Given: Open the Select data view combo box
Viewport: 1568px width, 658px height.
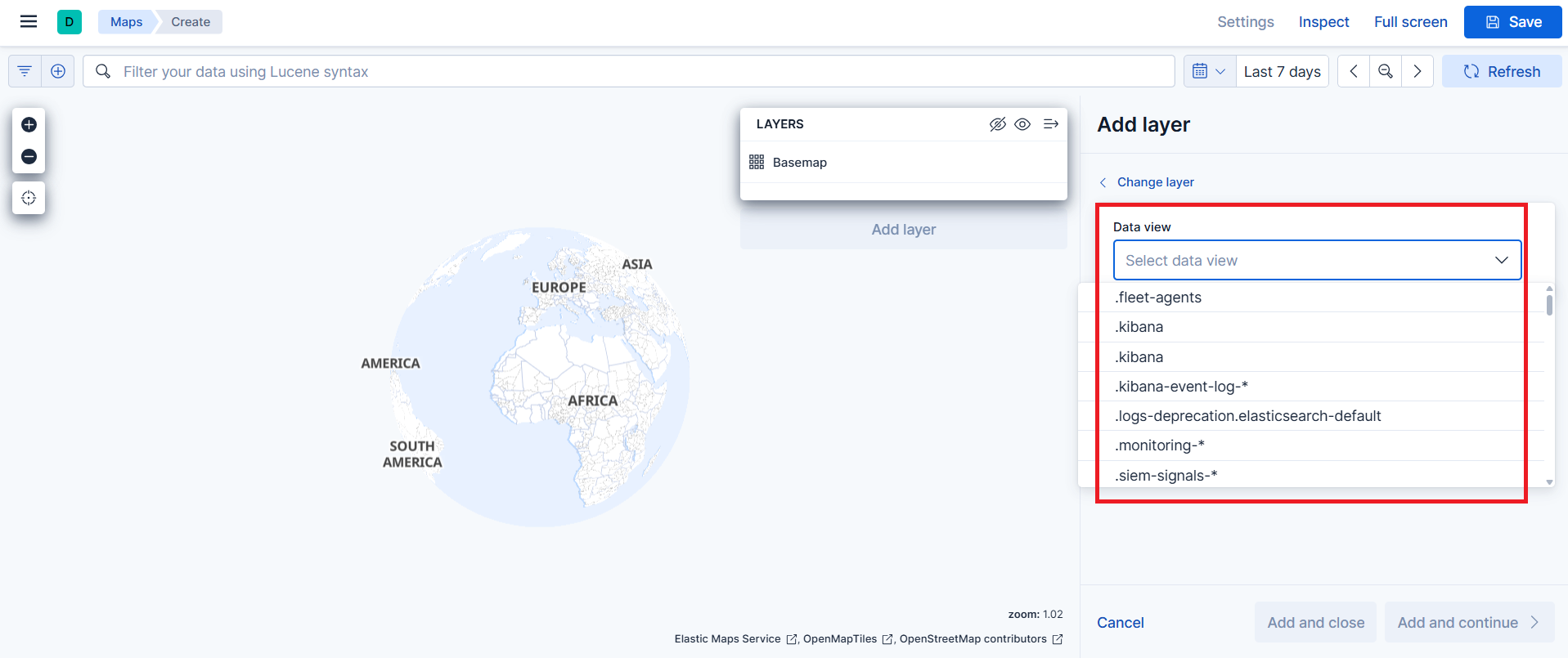Looking at the screenshot, I should pos(1317,260).
